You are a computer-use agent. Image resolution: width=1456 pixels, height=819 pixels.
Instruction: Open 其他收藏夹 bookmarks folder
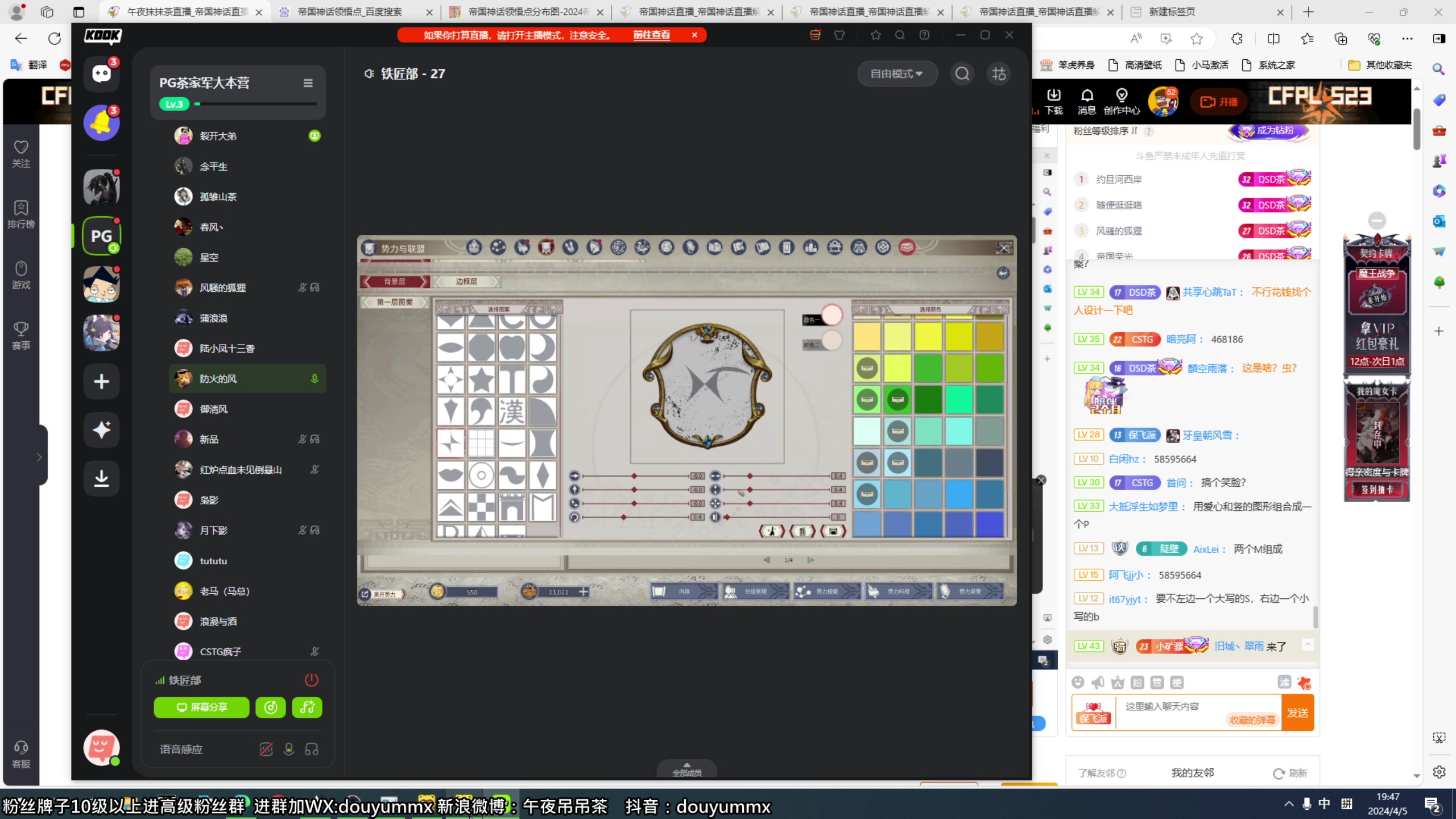[x=1380, y=65]
